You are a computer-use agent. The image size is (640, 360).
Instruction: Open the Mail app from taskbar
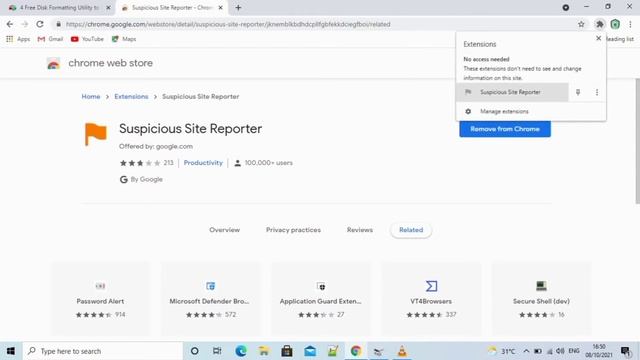click(310, 351)
